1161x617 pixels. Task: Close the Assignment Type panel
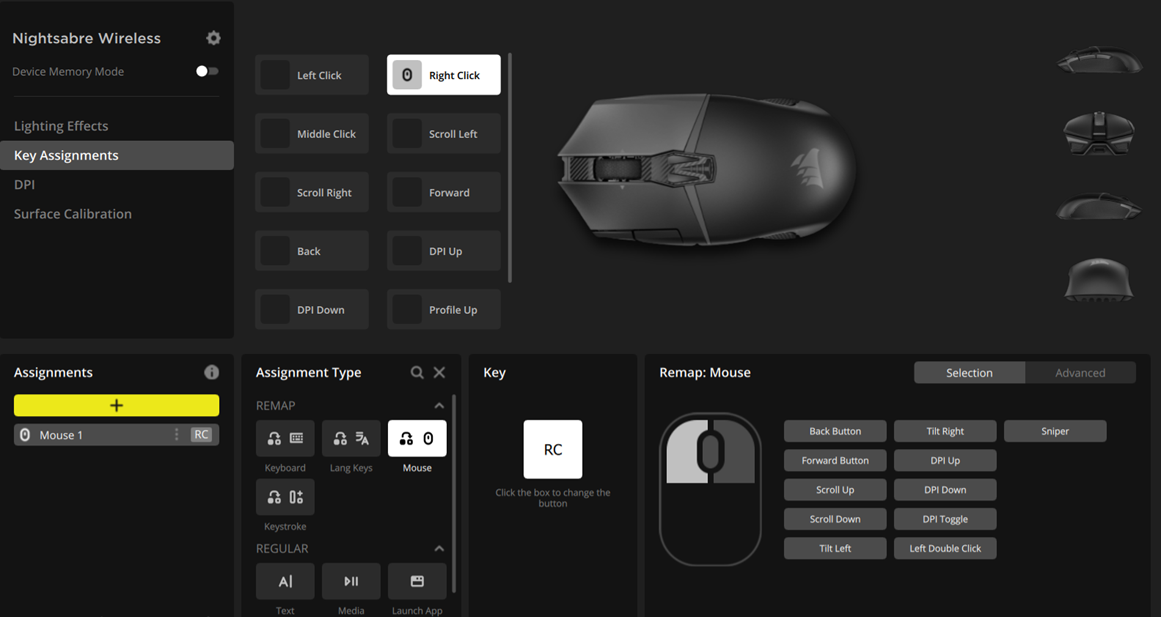(439, 373)
